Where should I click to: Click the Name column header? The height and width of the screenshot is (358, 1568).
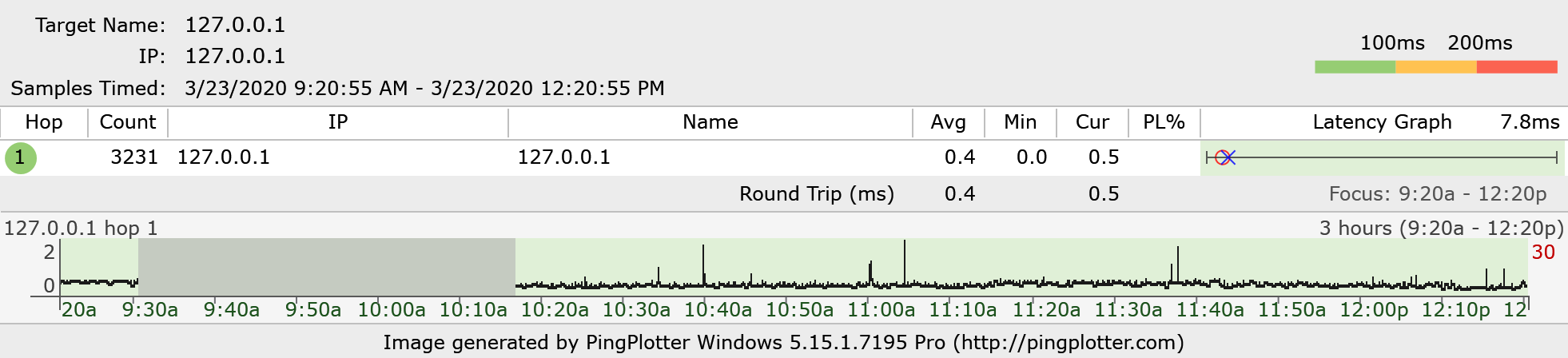710,122
